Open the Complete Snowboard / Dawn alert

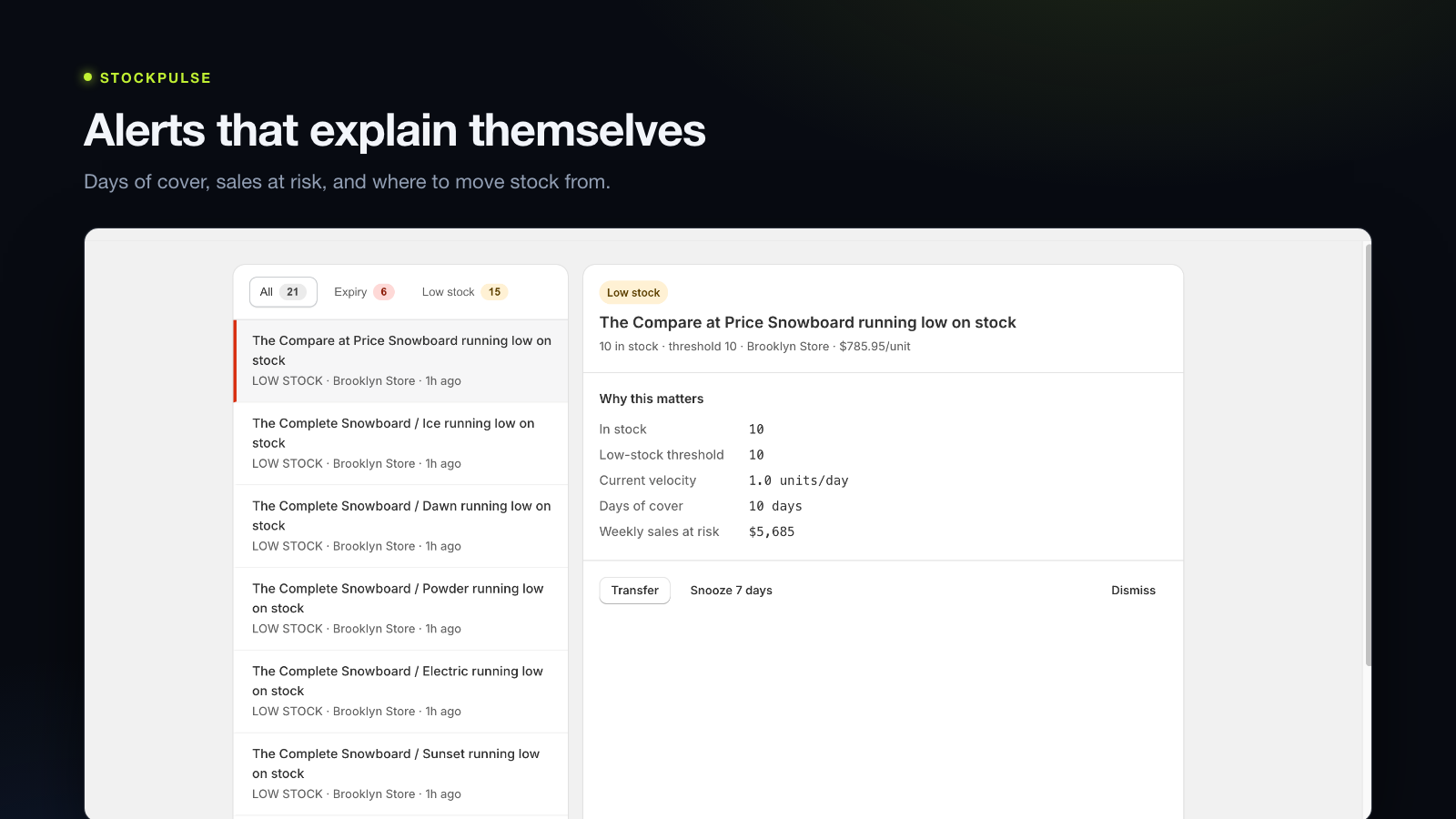pyautogui.click(x=401, y=526)
